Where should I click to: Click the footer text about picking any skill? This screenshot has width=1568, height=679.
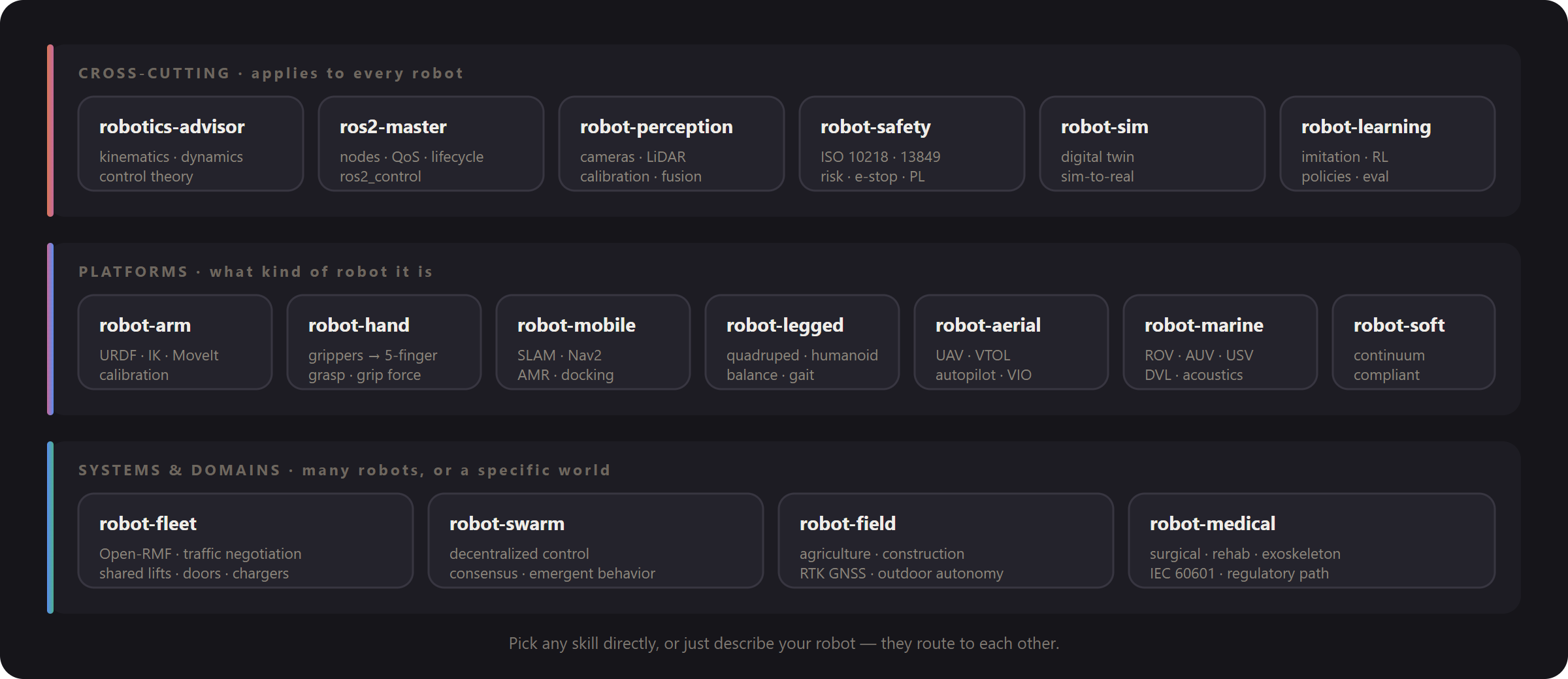(x=784, y=643)
